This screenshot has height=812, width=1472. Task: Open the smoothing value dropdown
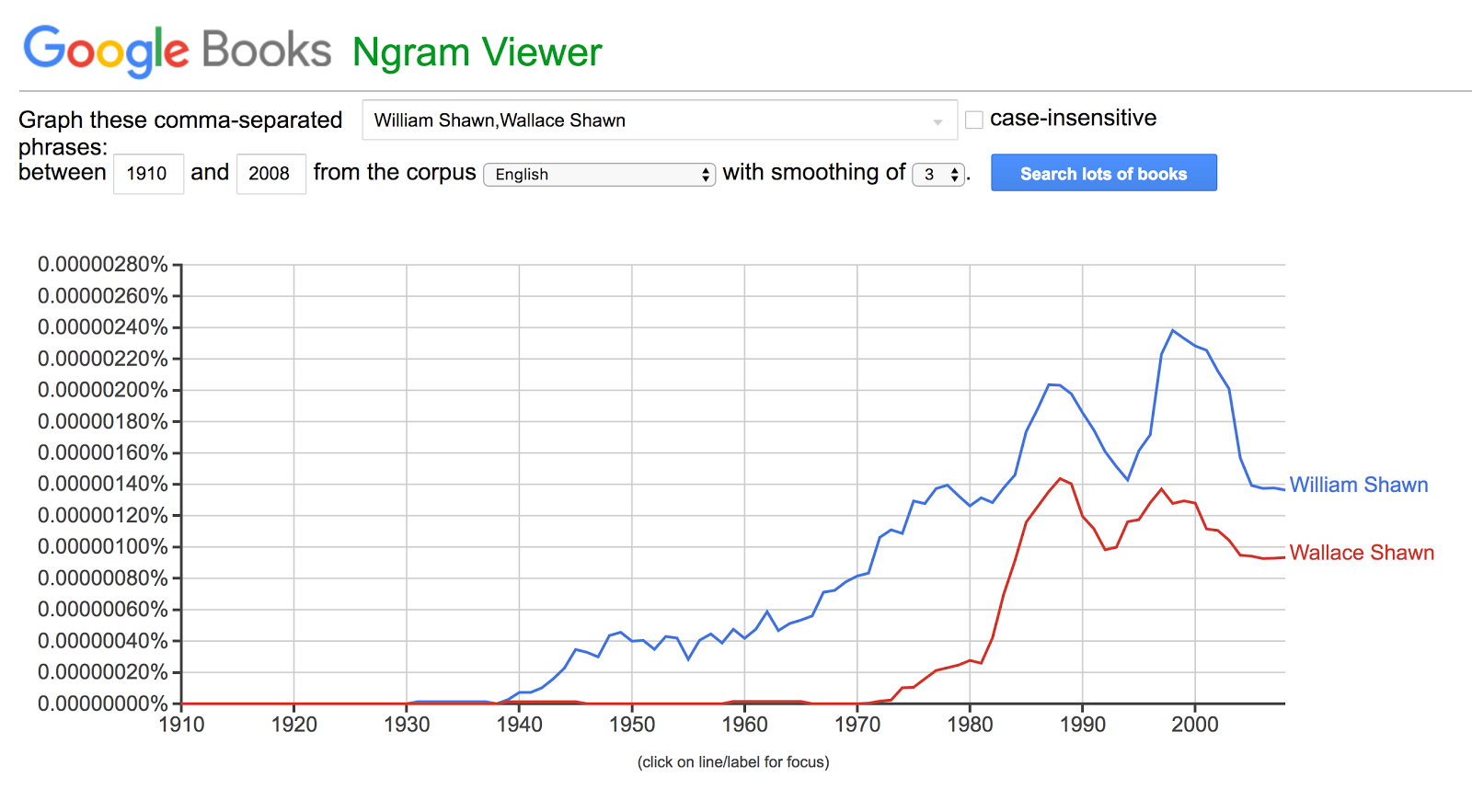click(938, 175)
